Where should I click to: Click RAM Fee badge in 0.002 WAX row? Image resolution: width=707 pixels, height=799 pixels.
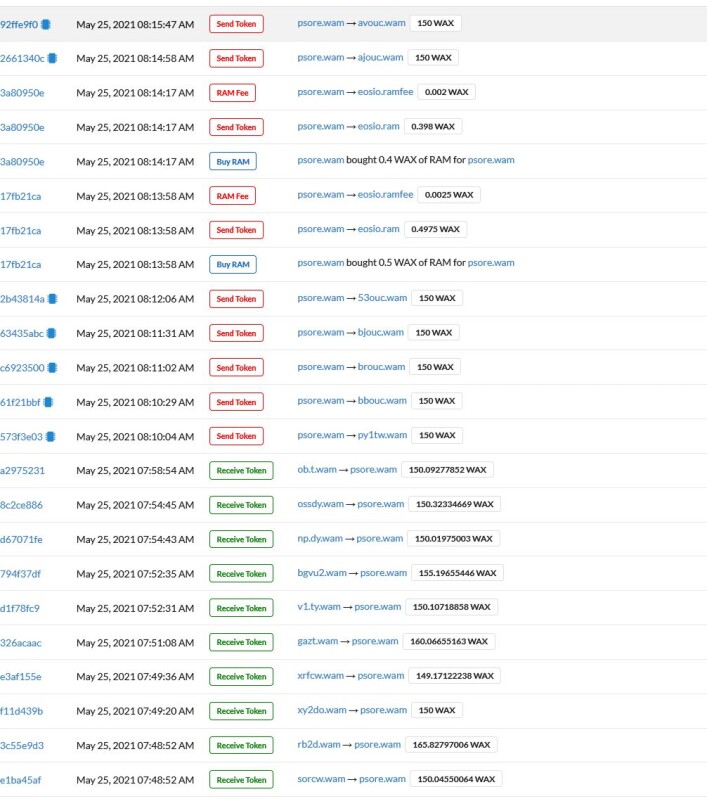232,93
